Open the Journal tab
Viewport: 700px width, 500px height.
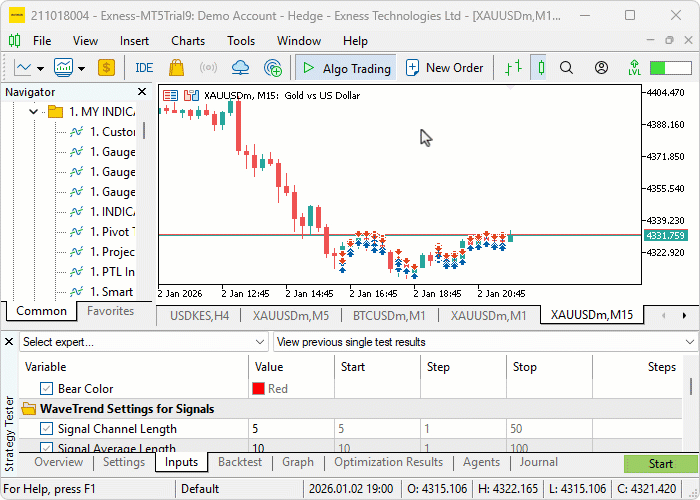coord(538,462)
